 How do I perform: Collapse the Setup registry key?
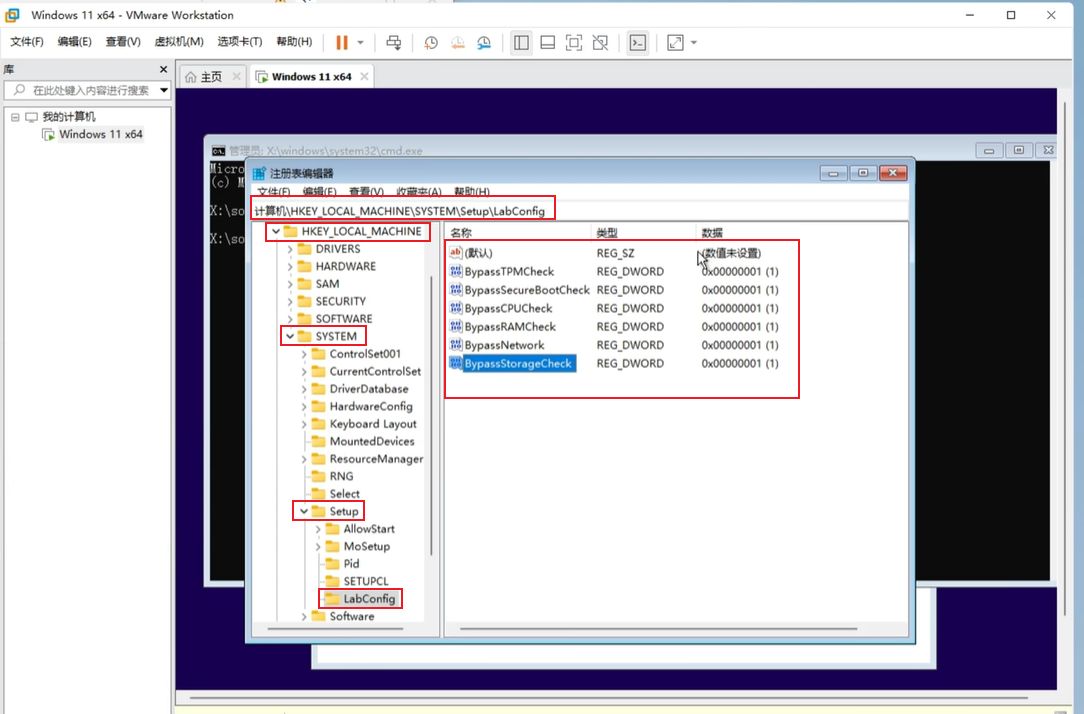tap(304, 511)
